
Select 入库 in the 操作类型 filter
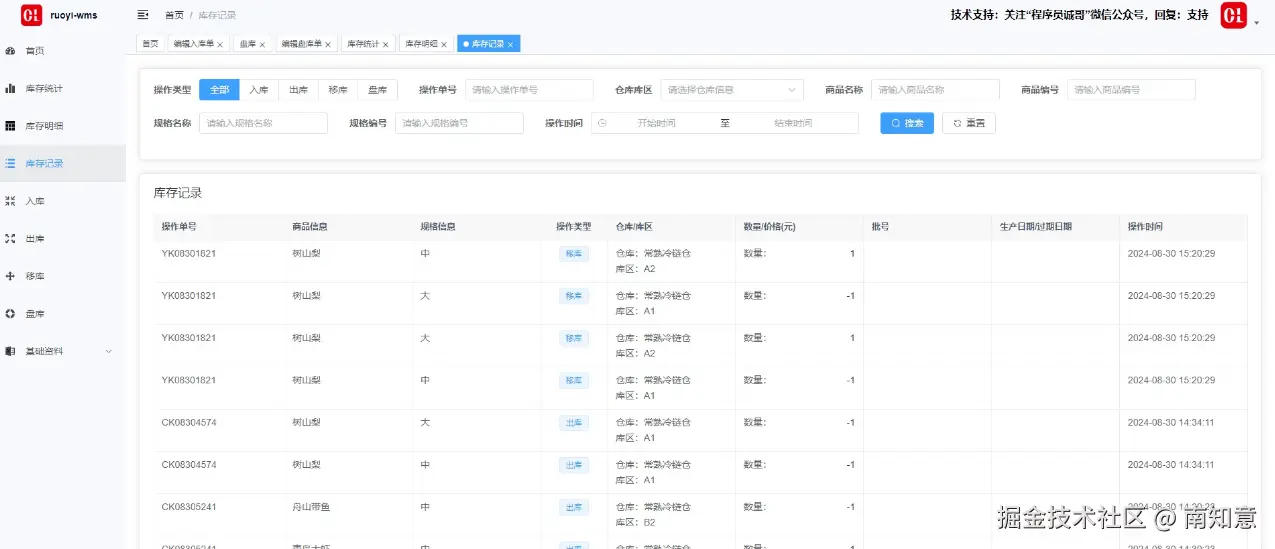(259, 89)
